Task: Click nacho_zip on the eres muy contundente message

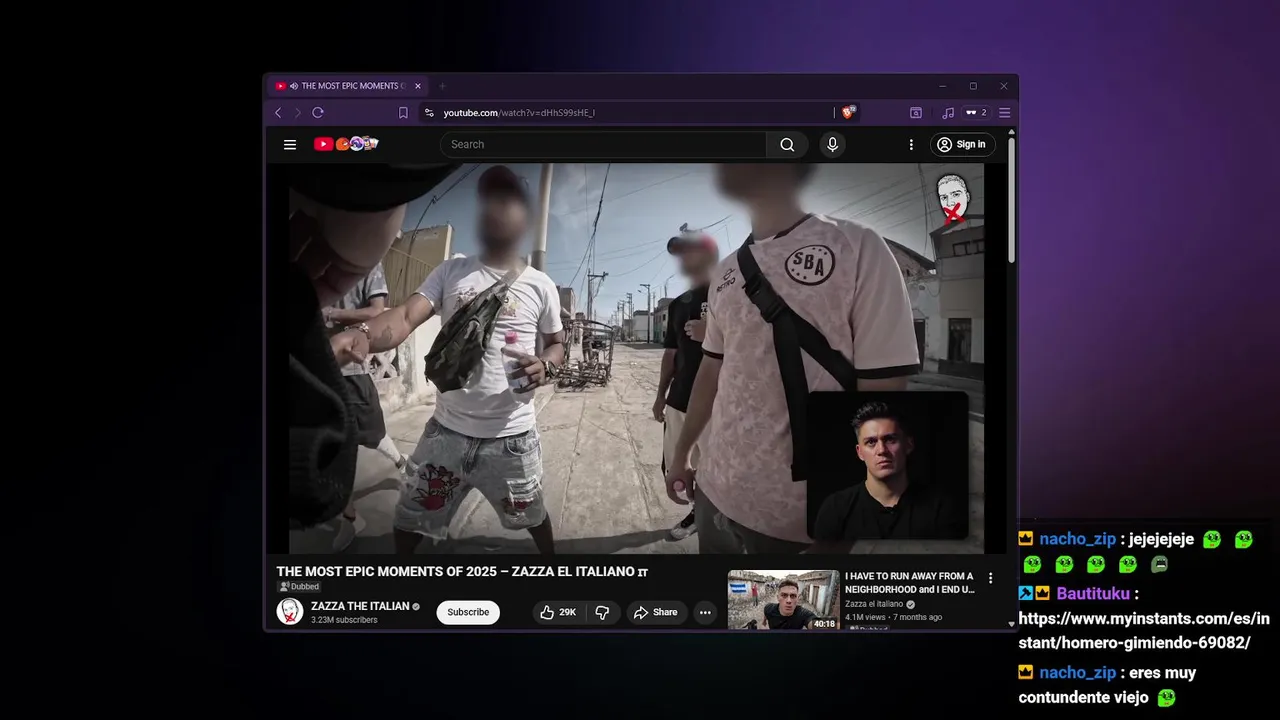Action: pyautogui.click(x=1077, y=673)
